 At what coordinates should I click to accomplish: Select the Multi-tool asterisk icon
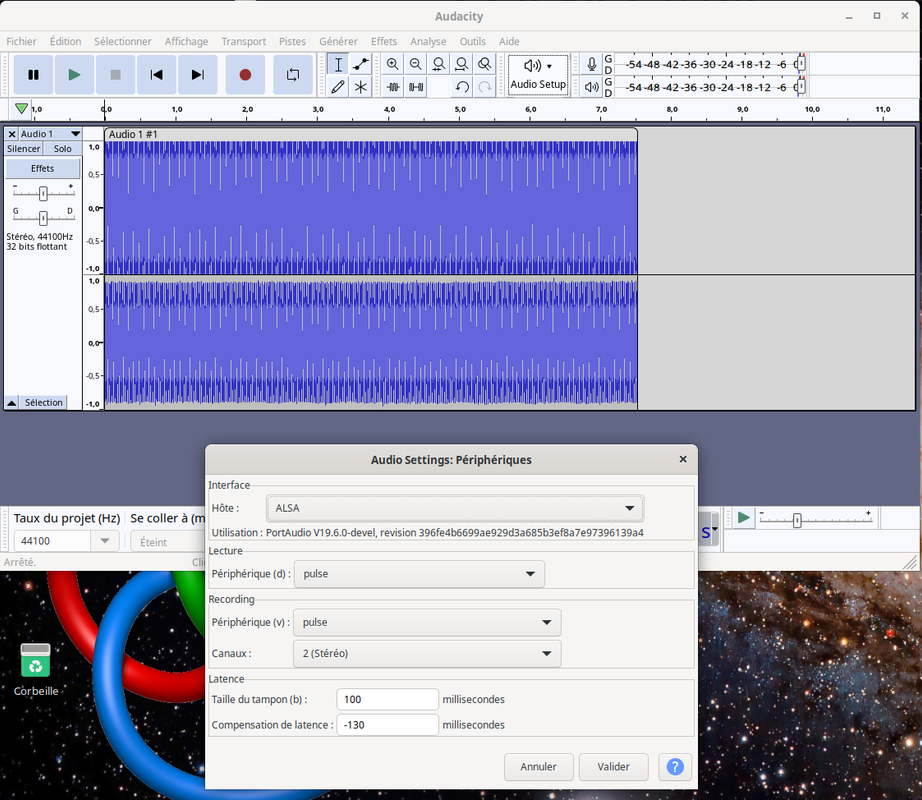[x=360, y=87]
